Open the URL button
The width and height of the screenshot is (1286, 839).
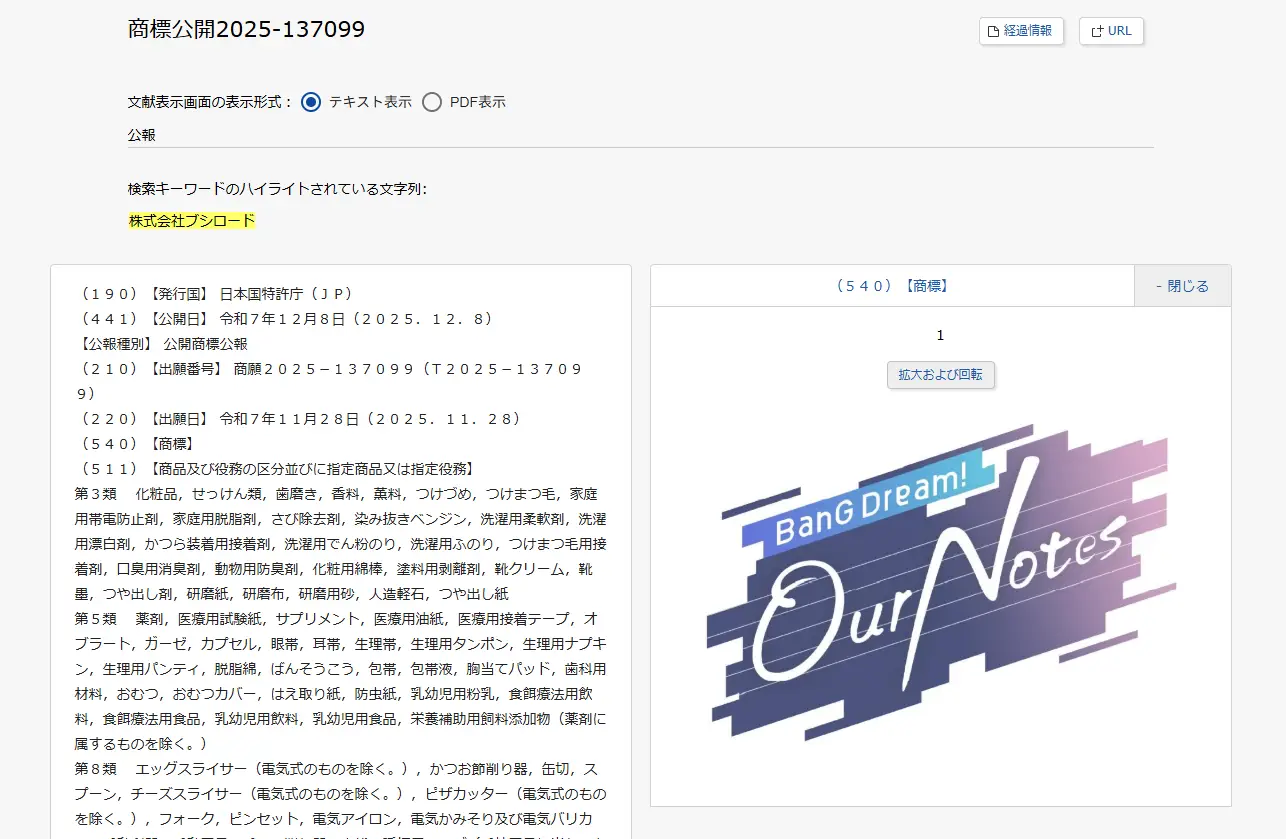coord(1111,31)
